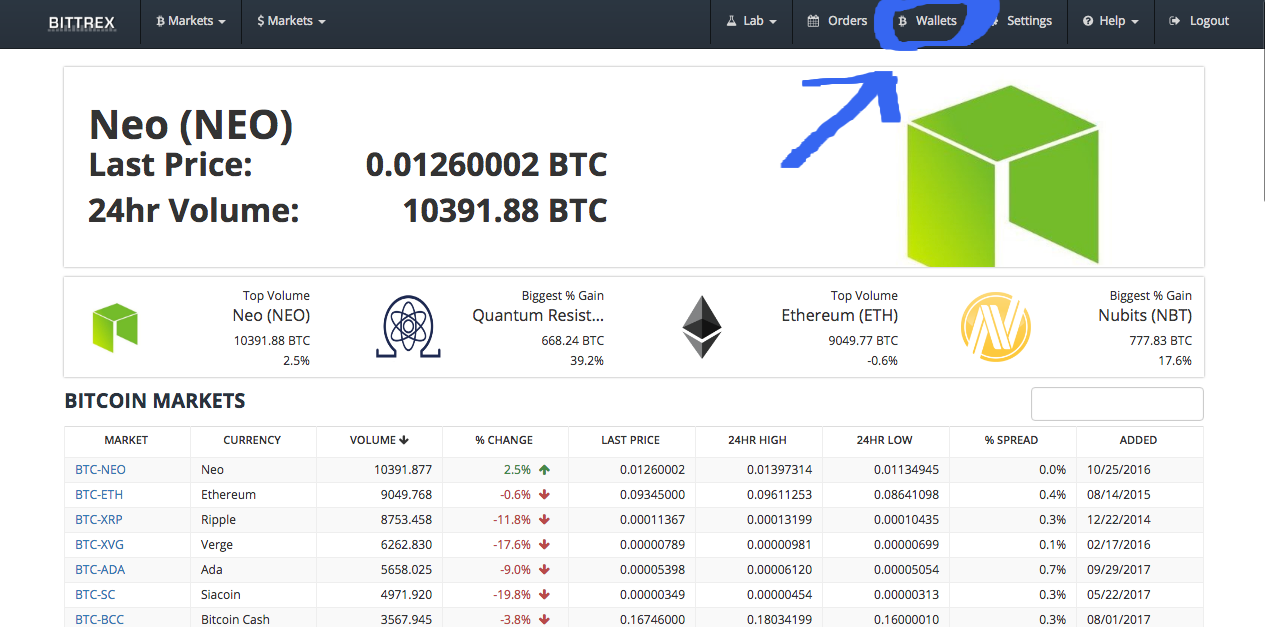Click the green up arrow in Neo row
This screenshot has width=1265, height=627.
click(x=544, y=470)
